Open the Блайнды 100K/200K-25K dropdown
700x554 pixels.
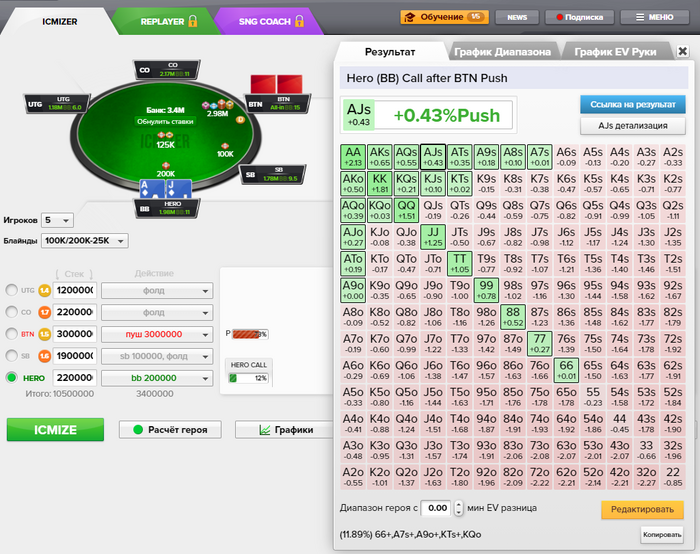tap(85, 241)
